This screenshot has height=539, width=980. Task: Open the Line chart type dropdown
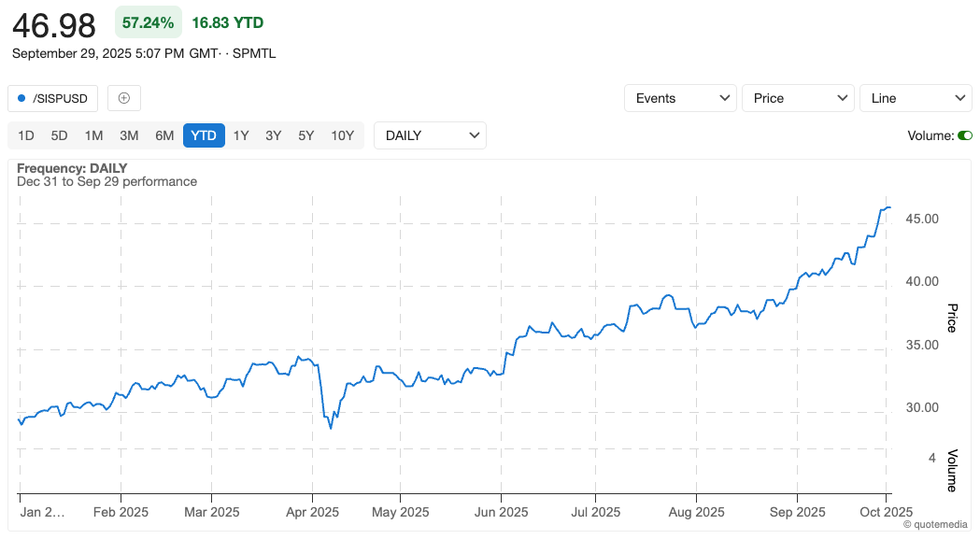click(915, 98)
